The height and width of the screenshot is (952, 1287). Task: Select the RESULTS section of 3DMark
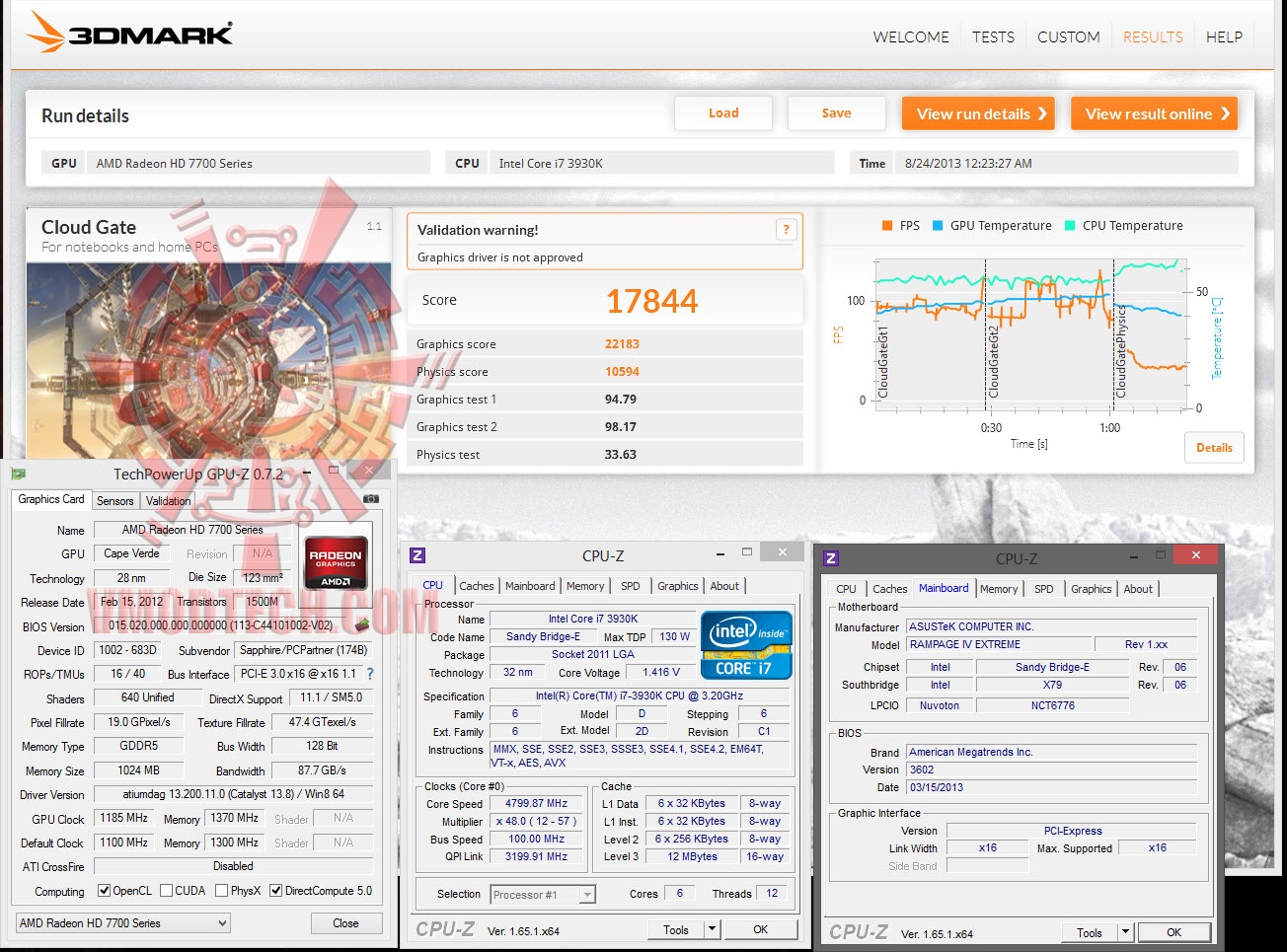[x=1153, y=37]
